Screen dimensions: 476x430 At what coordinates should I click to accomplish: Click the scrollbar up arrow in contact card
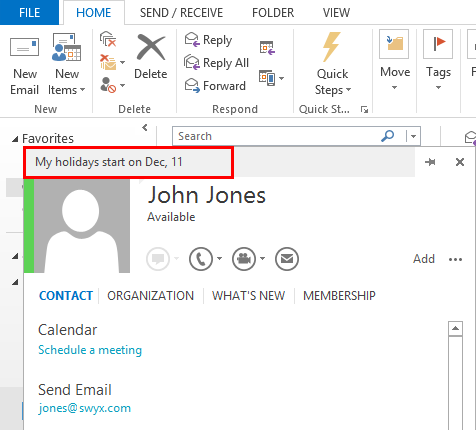click(x=455, y=329)
